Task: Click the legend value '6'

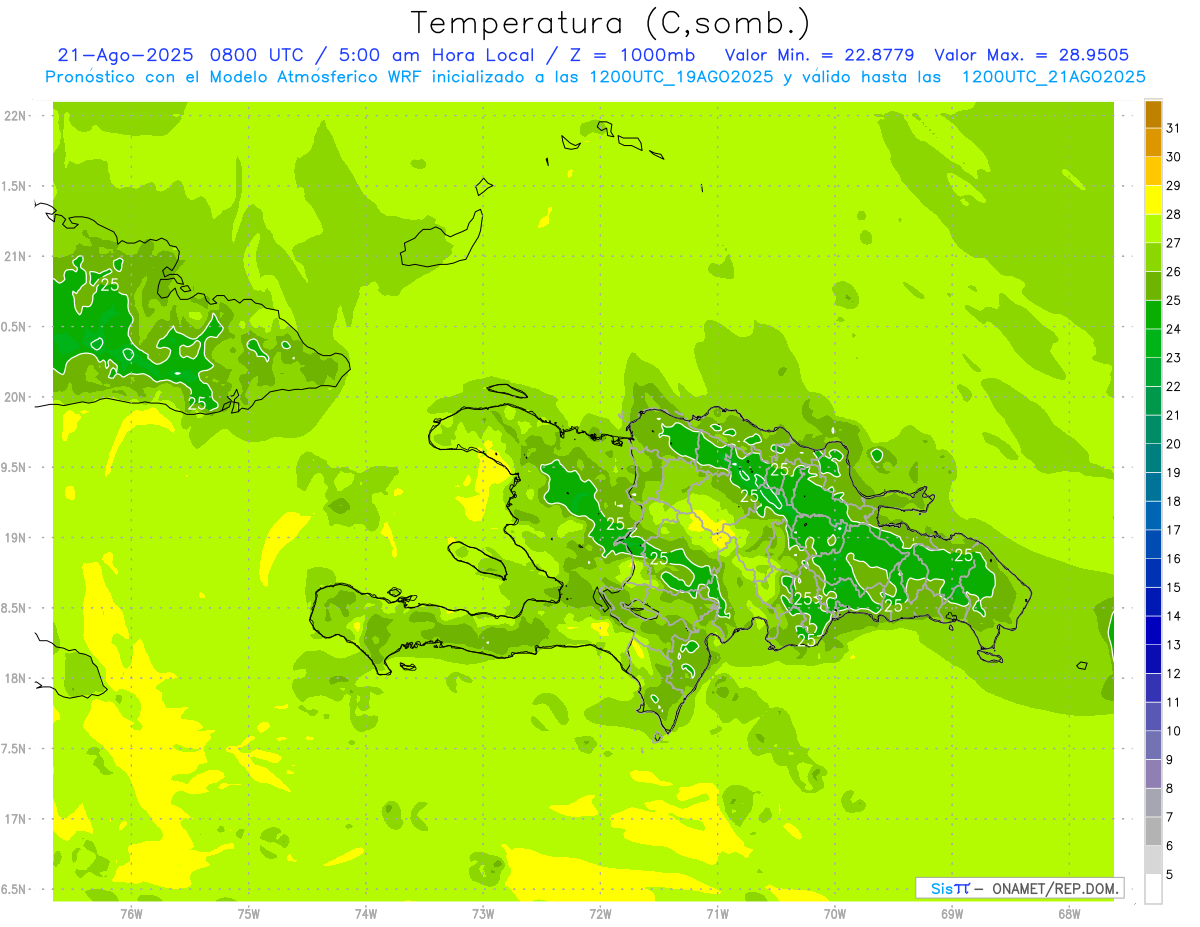Action: point(1170,846)
